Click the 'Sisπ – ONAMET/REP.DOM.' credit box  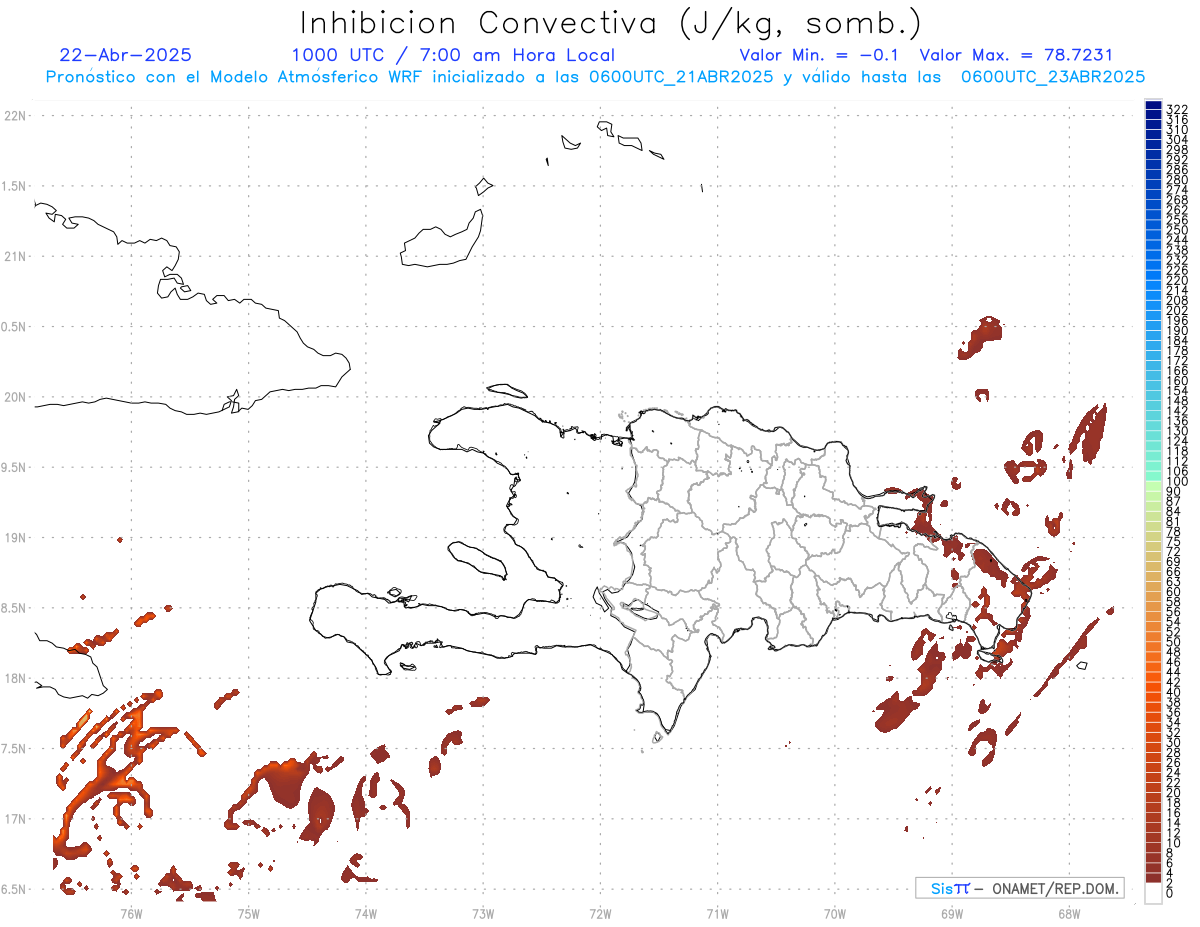1019,888
